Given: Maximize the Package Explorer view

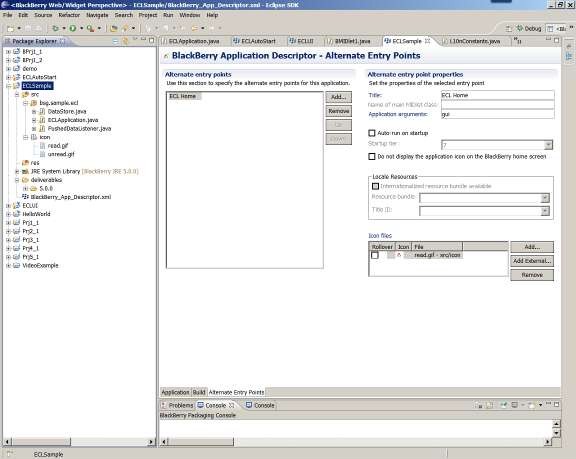Looking at the screenshot, I should point(151,40).
